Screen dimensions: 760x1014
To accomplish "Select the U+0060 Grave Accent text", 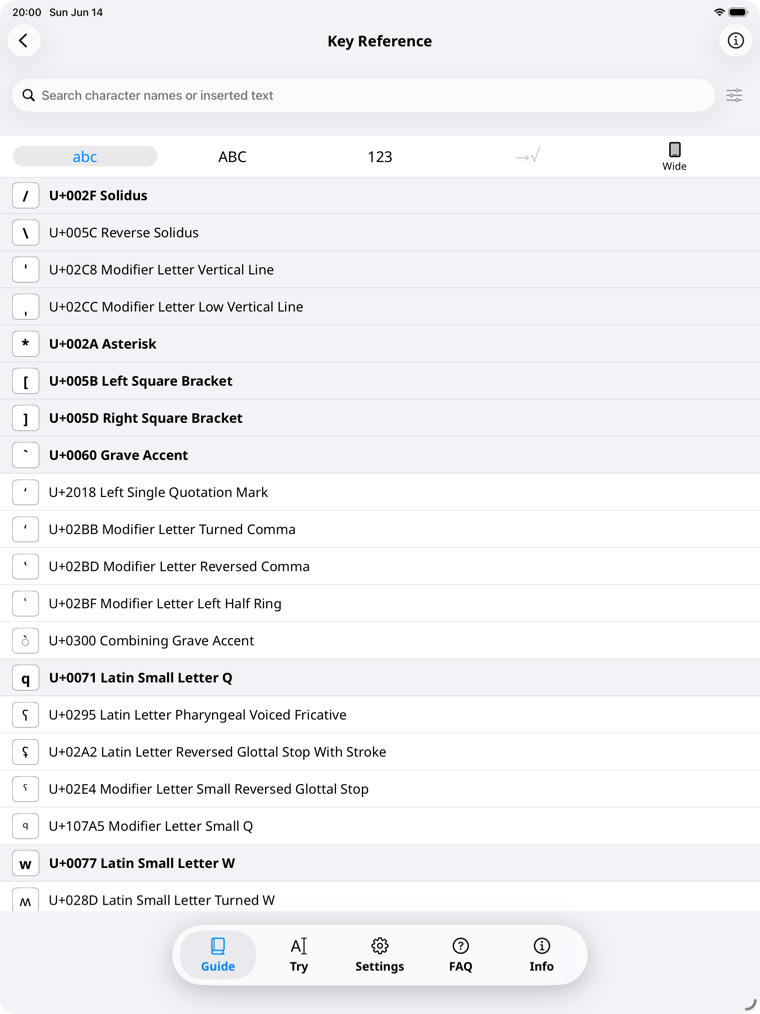I will pos(118,455).
